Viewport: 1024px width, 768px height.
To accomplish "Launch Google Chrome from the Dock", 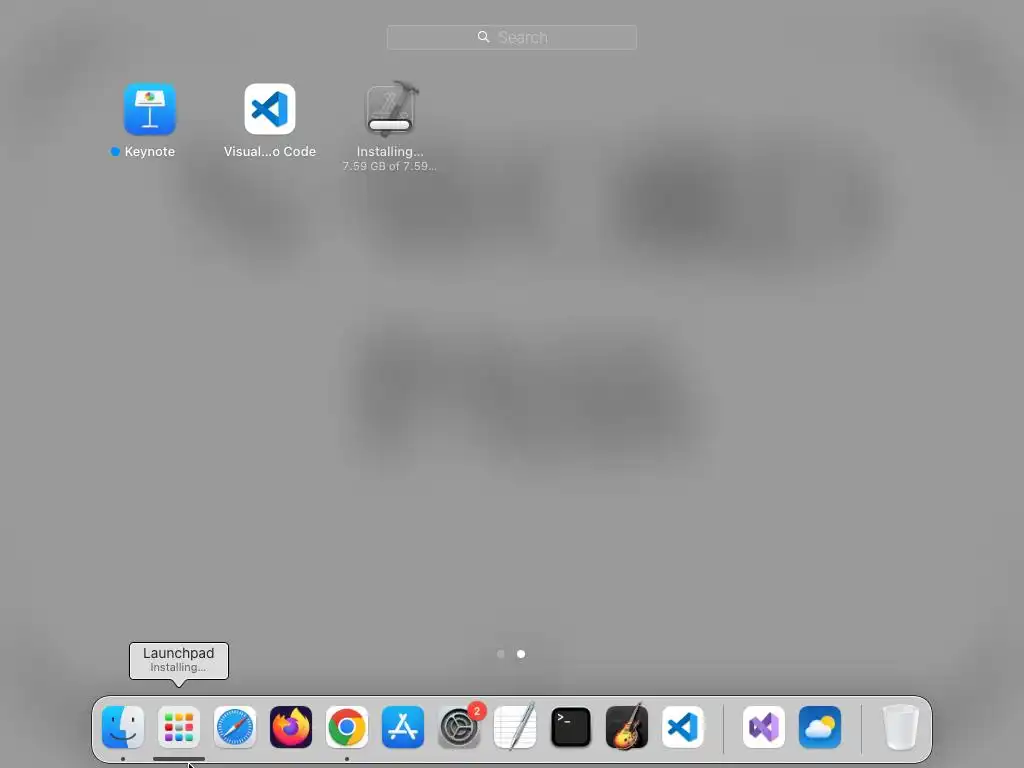I will pos(347,727).
